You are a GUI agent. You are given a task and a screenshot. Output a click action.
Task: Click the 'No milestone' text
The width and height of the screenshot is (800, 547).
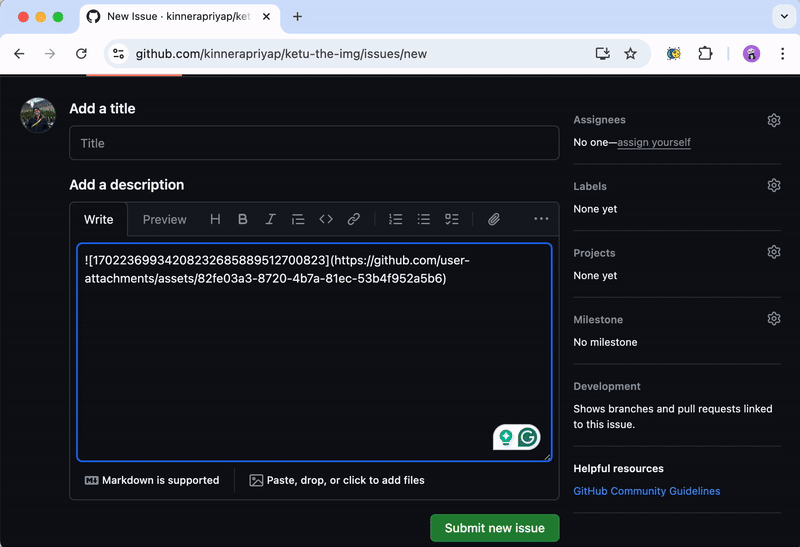[605, 342]
